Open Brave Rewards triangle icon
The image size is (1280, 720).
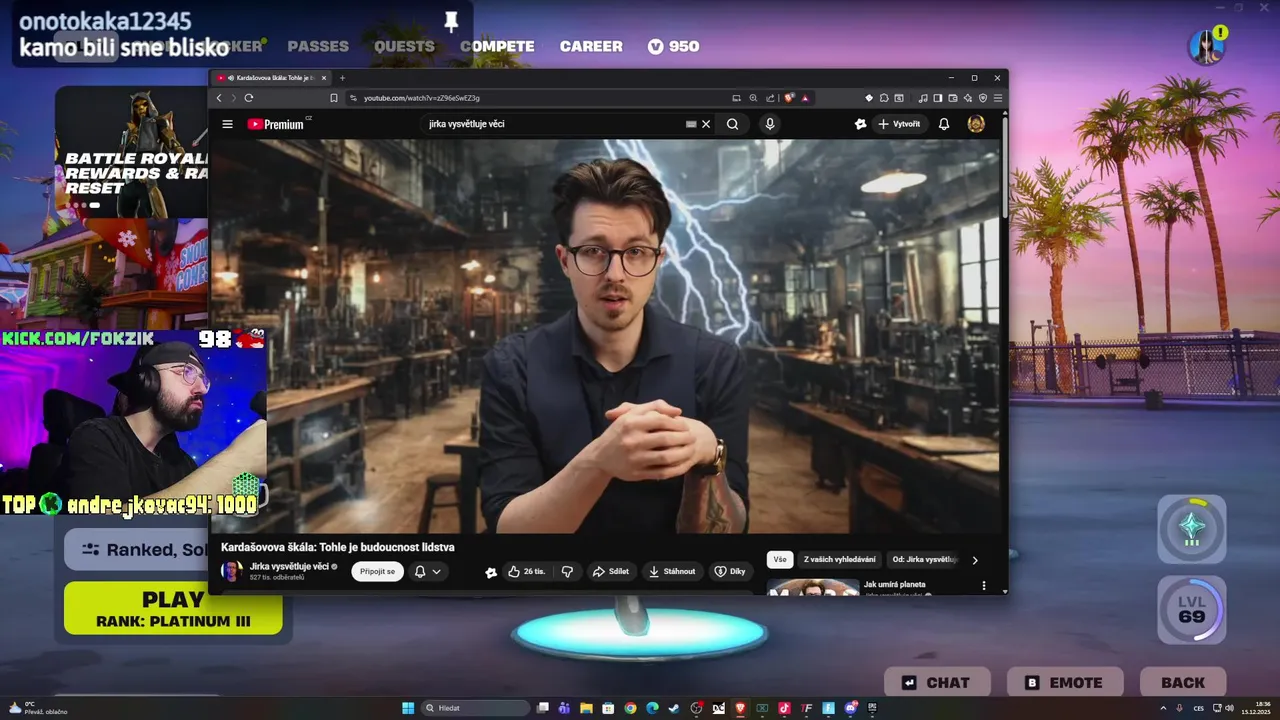[x=805, y=98]
